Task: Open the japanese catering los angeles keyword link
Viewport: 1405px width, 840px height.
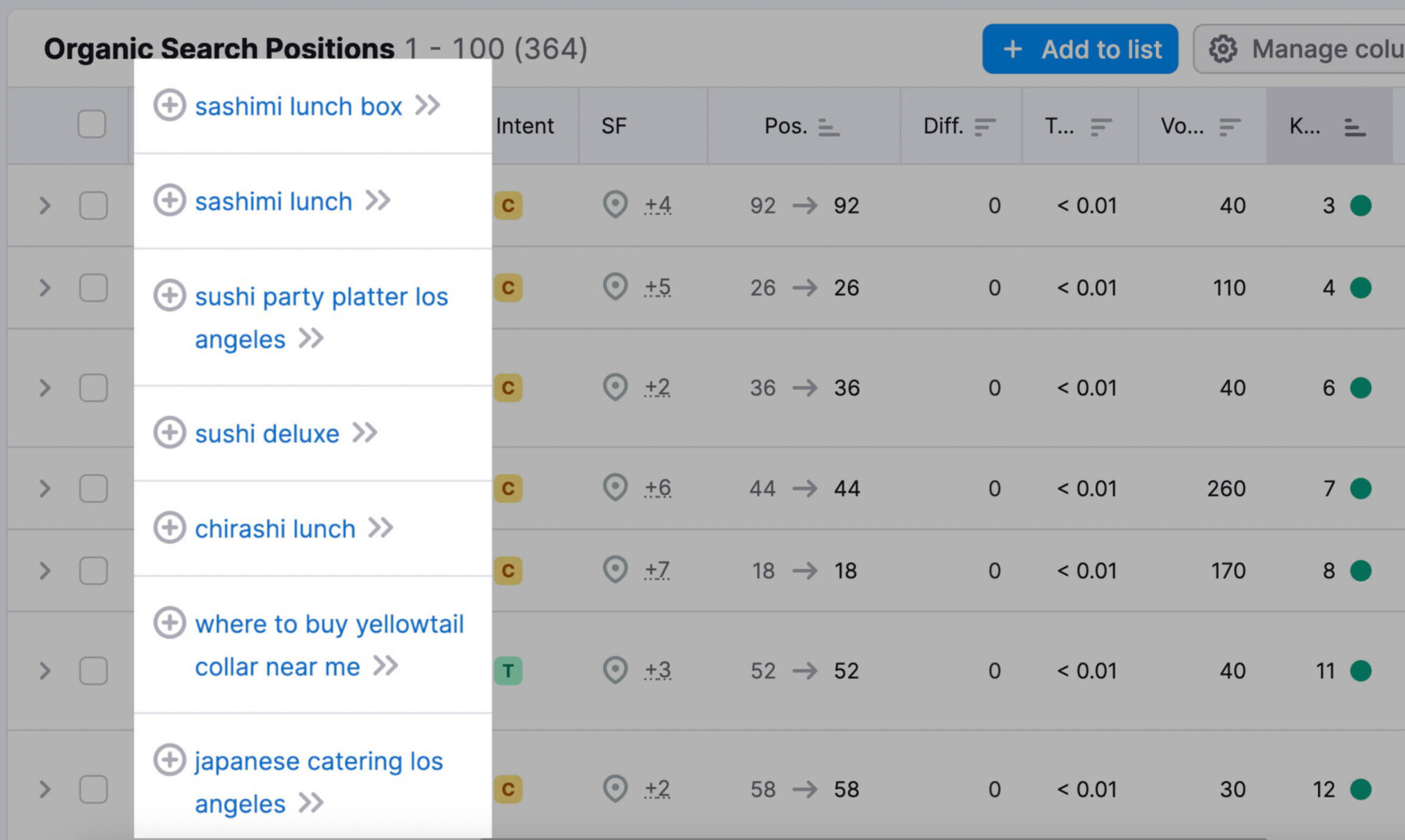Action: point(319,782)
